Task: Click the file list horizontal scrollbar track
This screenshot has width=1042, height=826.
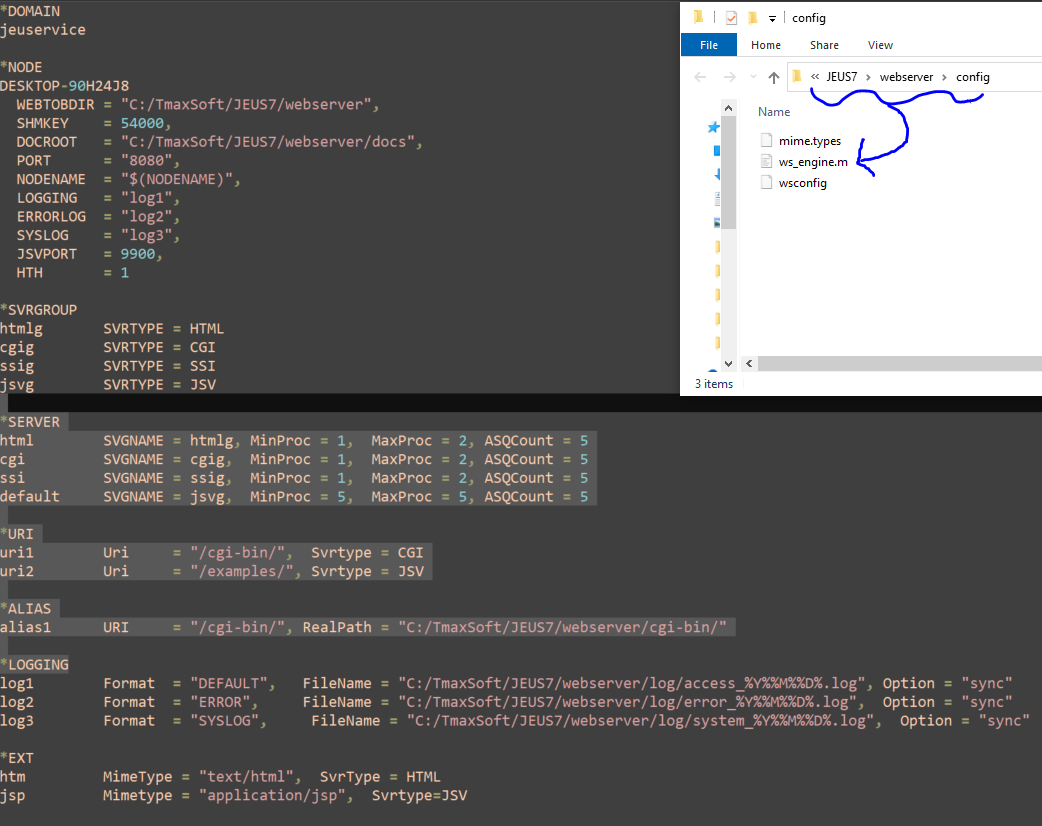Action: click(900, 363)
